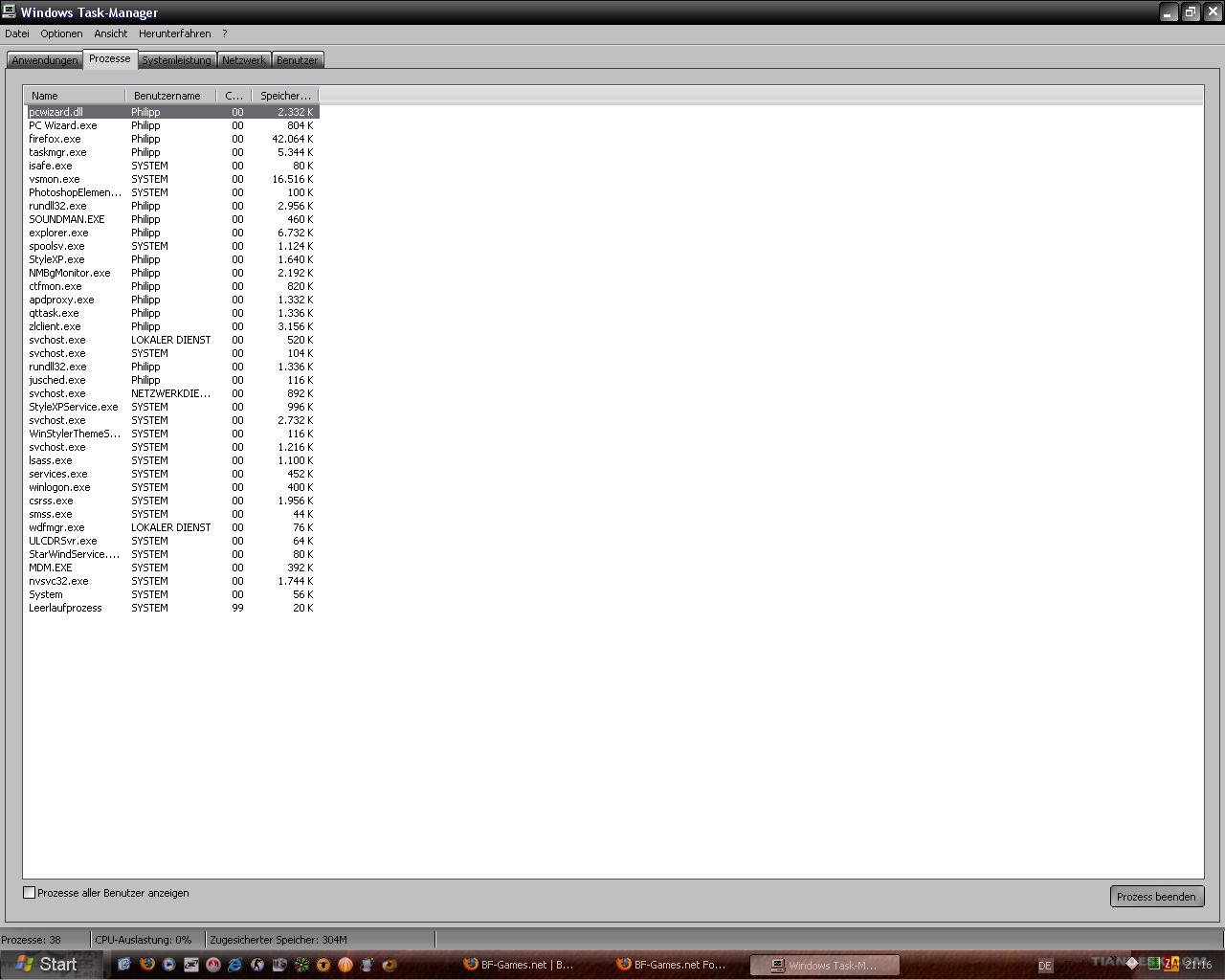Open the Ansicht menu
This screenshot has width=1225, height=980.
coord(111,33)
